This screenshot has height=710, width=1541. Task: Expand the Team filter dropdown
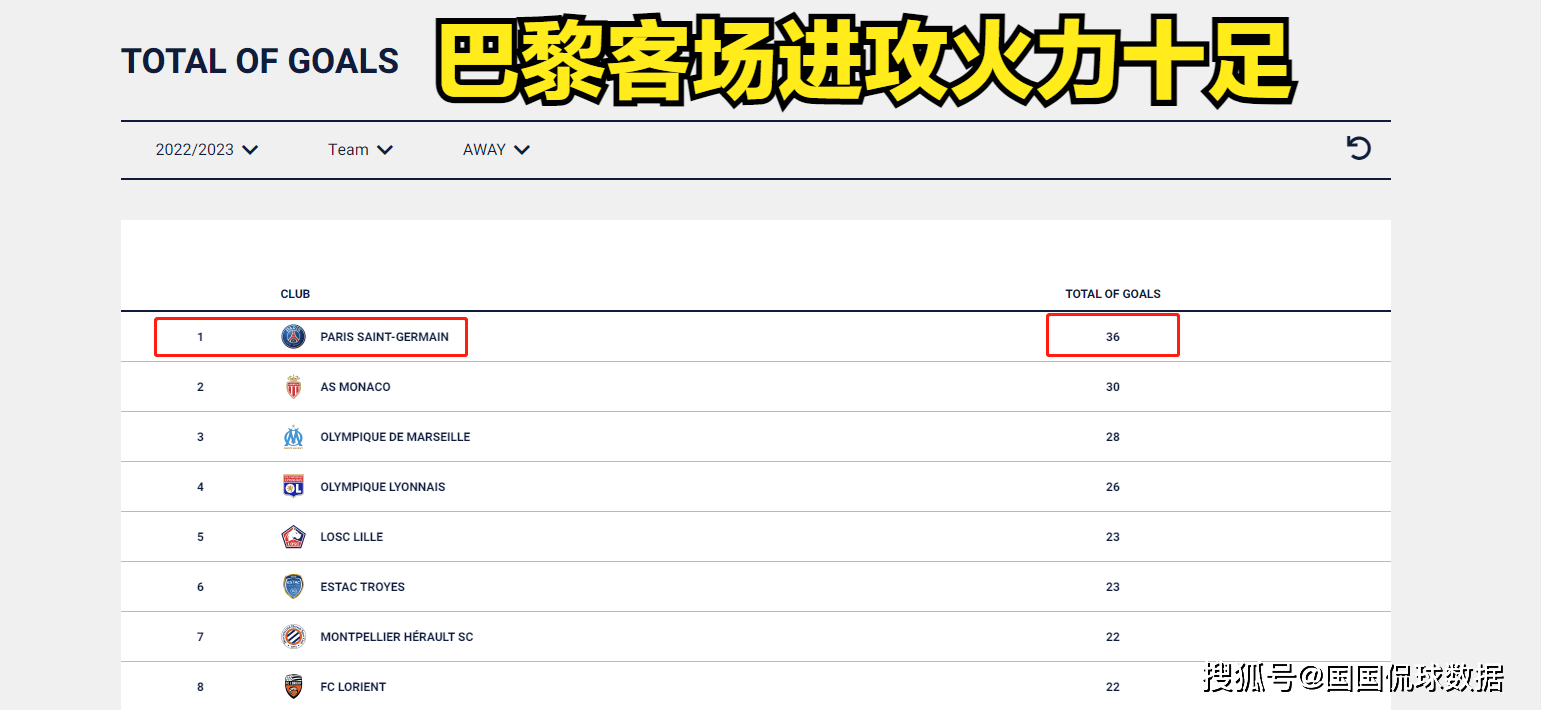click(x=360, y=150)
